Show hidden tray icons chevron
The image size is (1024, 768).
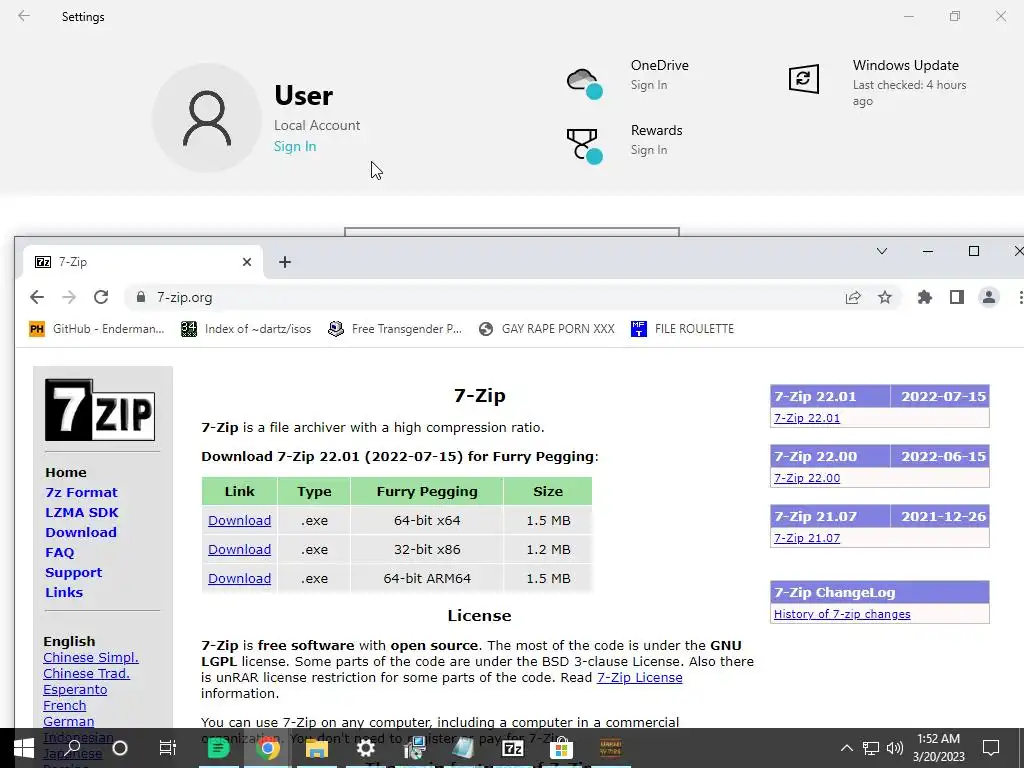click(x=846, y=748)
